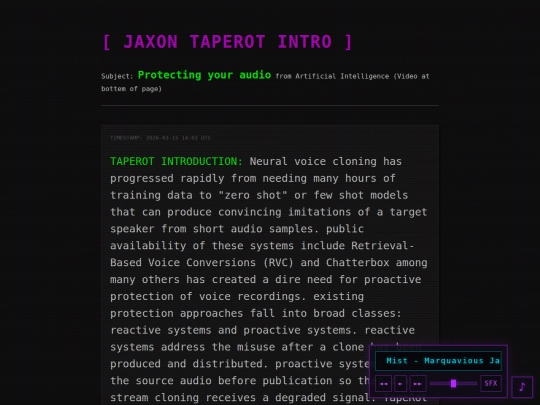Click the 'Subject:' label
Screen dimensions: 540x405
click(x=117, y=76)
